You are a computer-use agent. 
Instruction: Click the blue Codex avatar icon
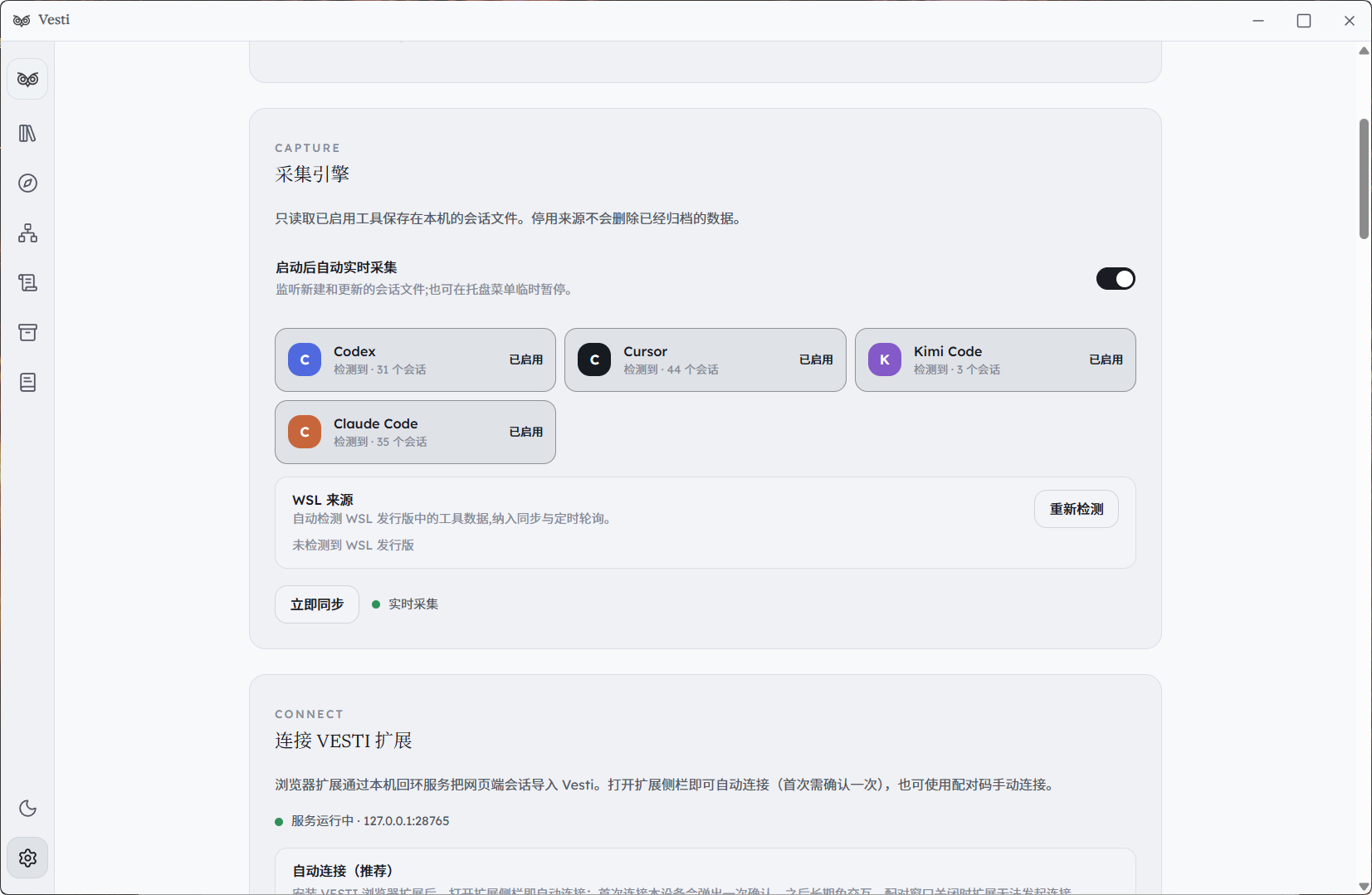tap(305, 359)
